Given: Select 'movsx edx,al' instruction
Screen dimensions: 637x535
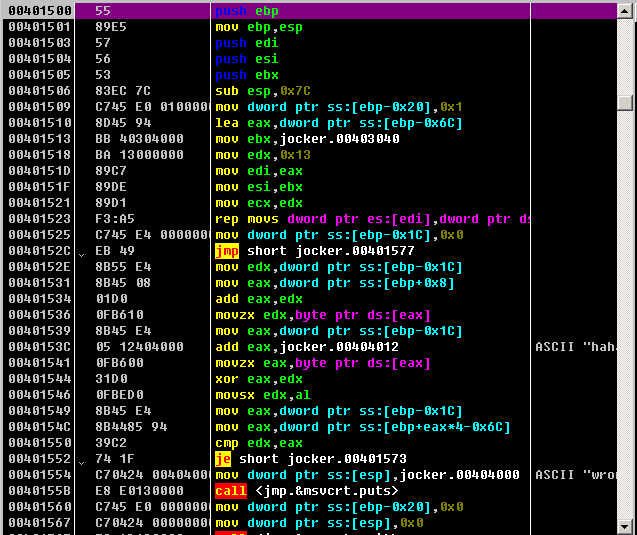Looking at the screenshot, I should [263, 395].
